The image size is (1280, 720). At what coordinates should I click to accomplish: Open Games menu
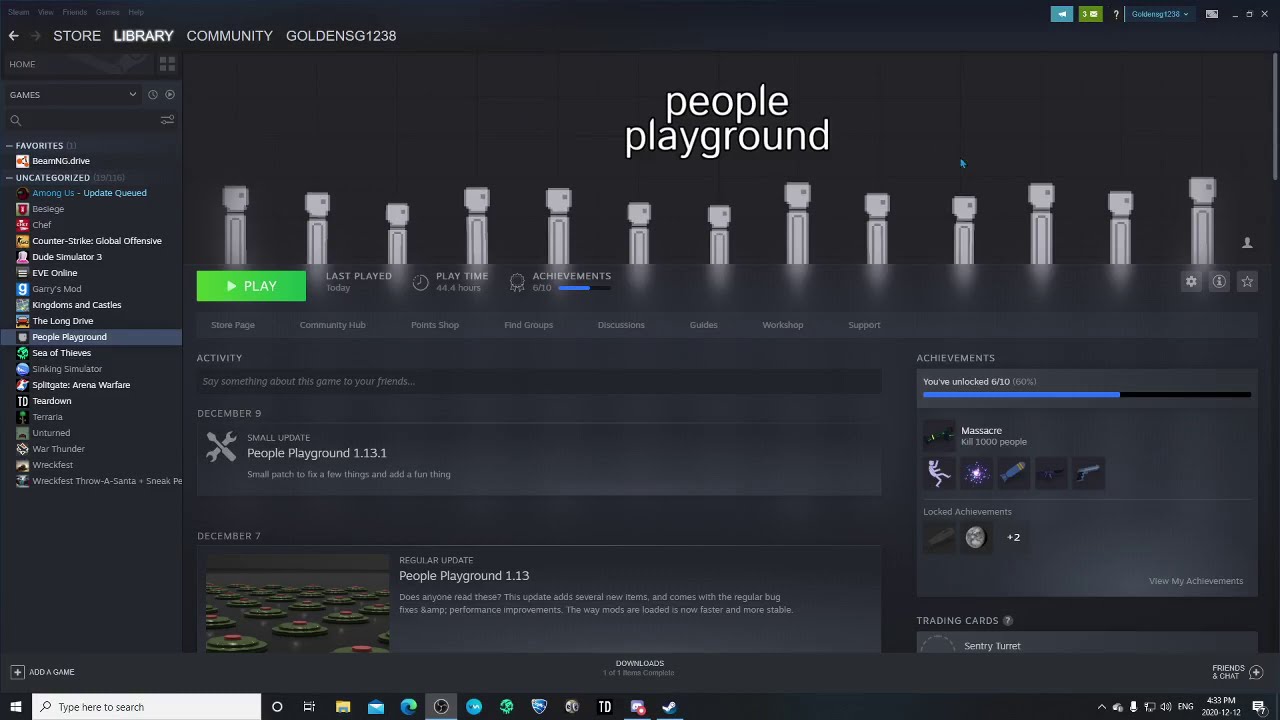pos(108,12)
